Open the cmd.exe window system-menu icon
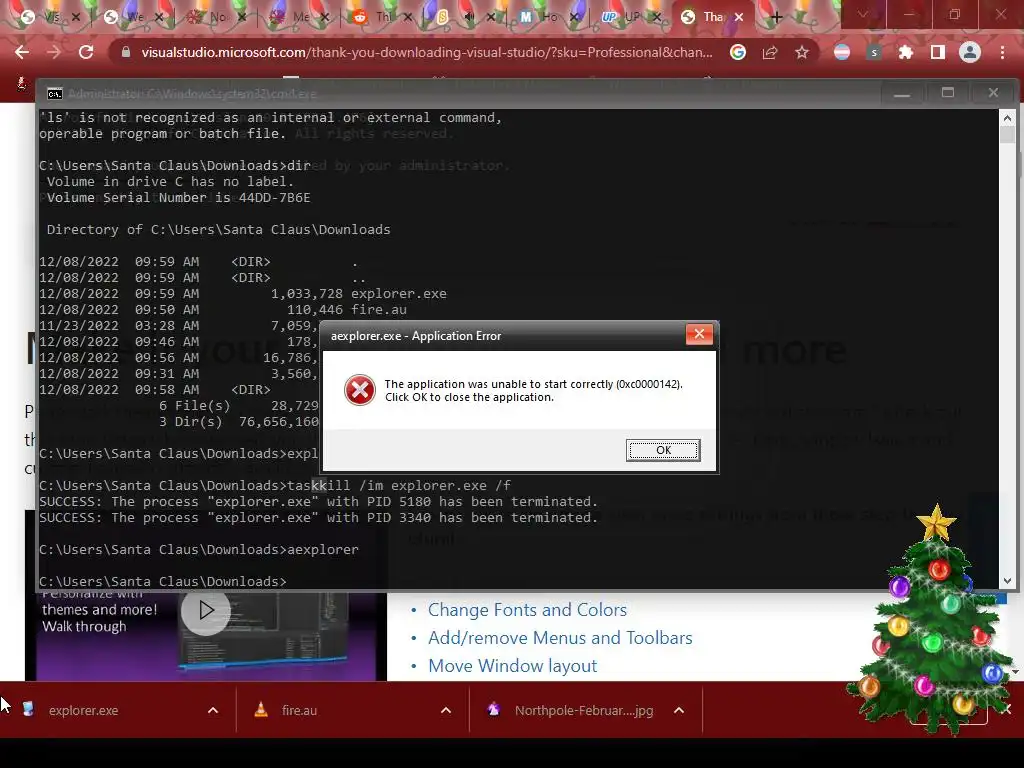This screenshot has width=1024, height=768. 55,94
